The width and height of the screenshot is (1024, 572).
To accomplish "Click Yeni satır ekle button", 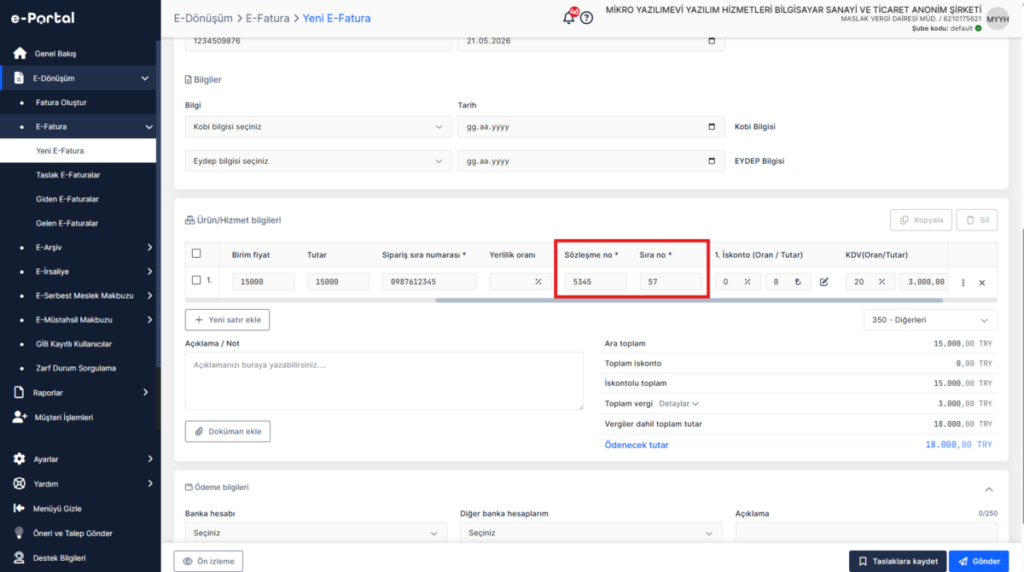I will (227, 320).
